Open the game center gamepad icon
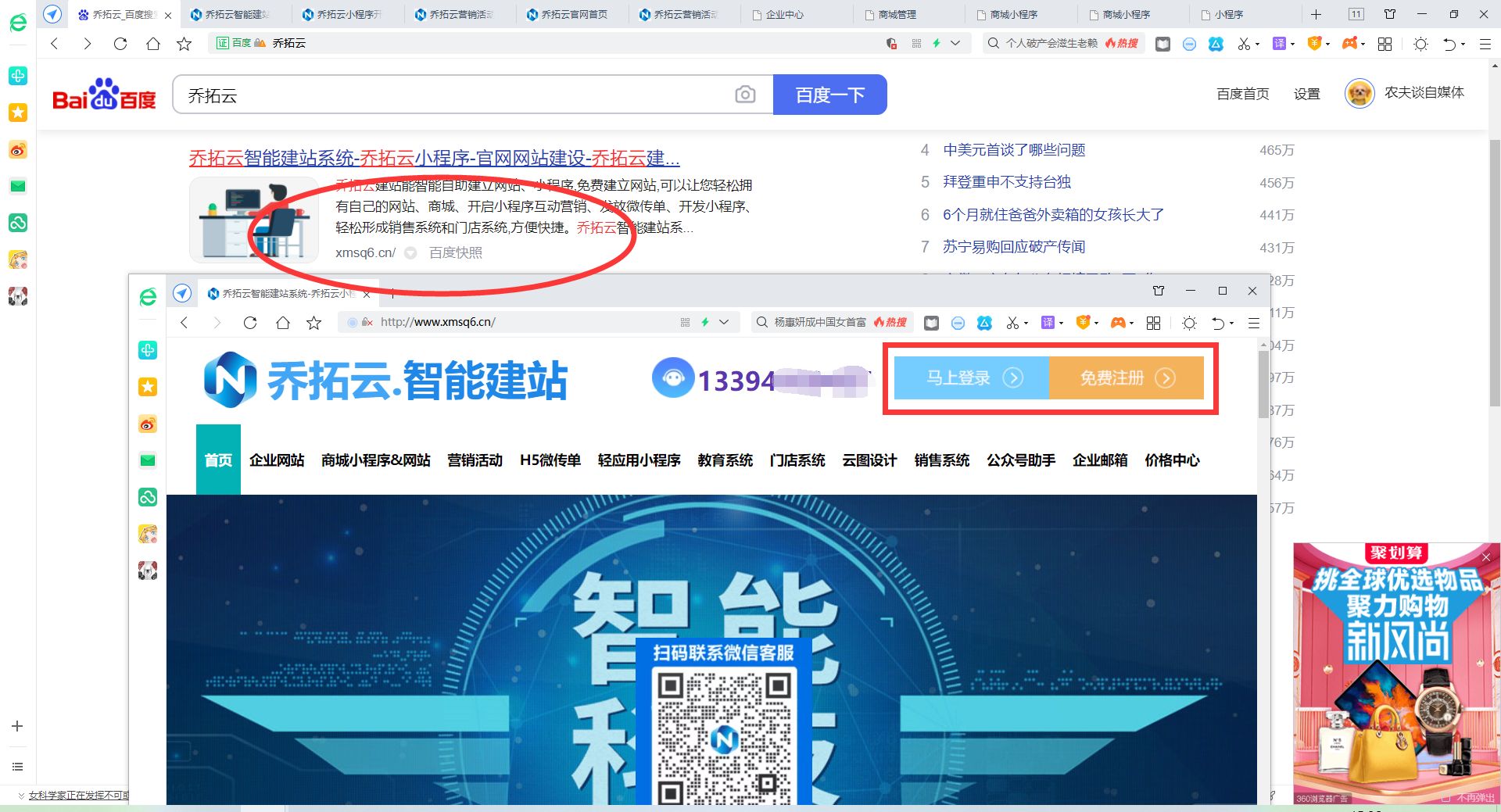This screenshot has height=812, width=1501. [x=1350, y=45]
